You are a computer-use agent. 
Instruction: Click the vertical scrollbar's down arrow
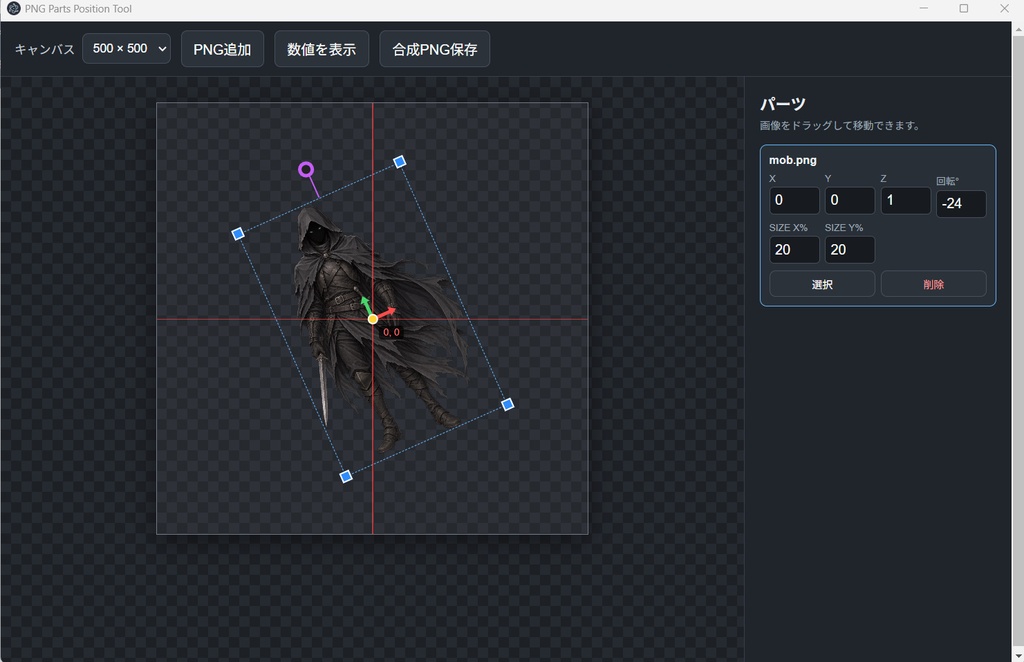1018,655
